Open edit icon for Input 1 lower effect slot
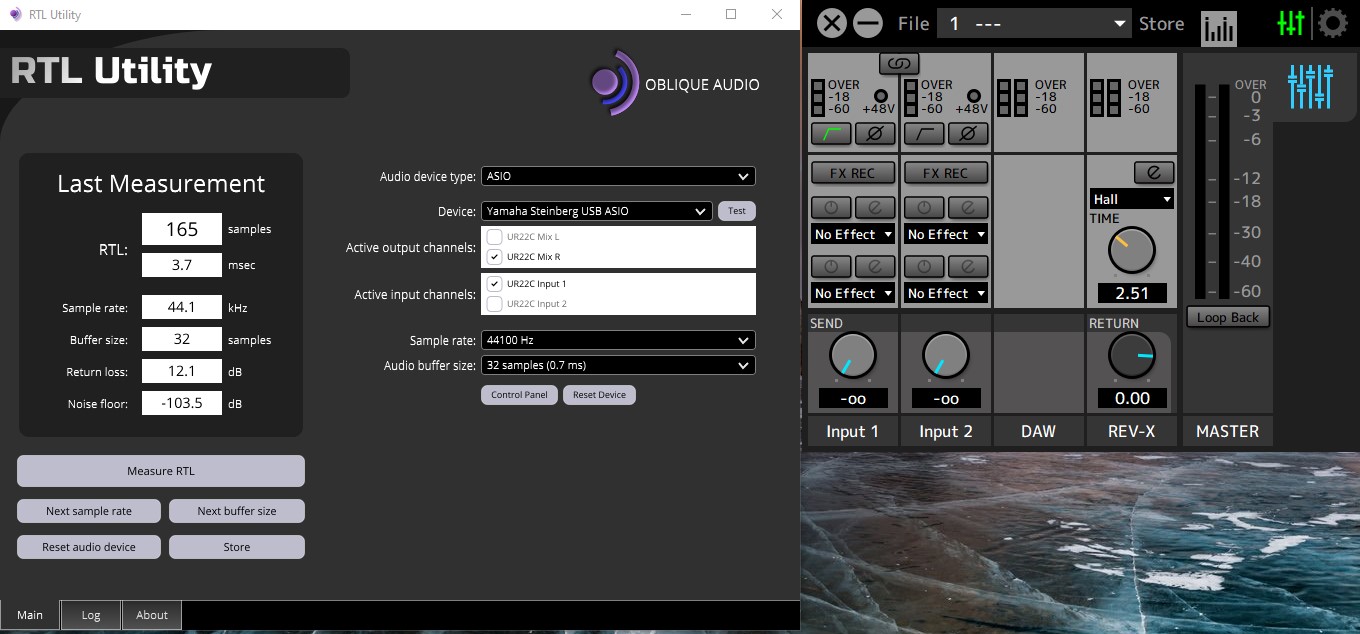The image size is (1360, 634). pyautogui.click(x=875, y=267)
